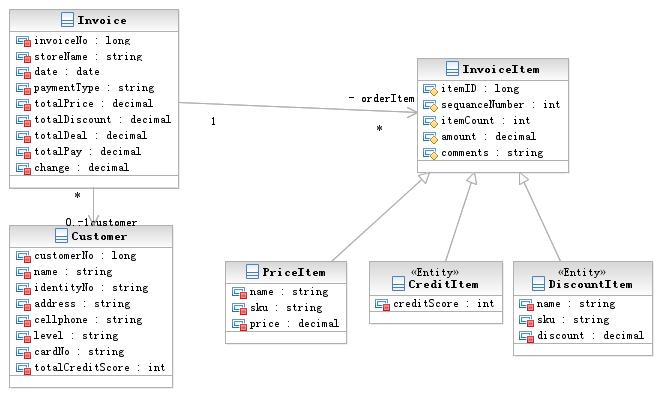Select the attribute icon beside change : decimal
Image resolution: width=666 pixels, height=399 pixels.
(x=23, y=168)
